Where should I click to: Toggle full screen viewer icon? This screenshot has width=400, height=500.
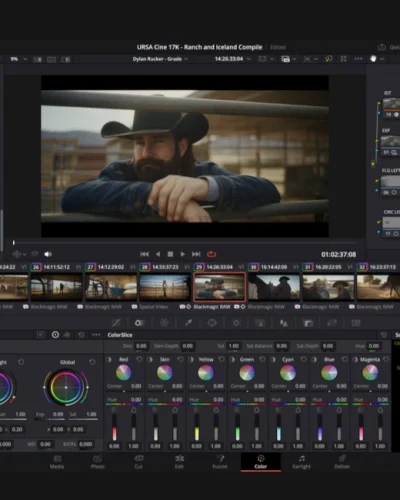click(x=343, y=59)
